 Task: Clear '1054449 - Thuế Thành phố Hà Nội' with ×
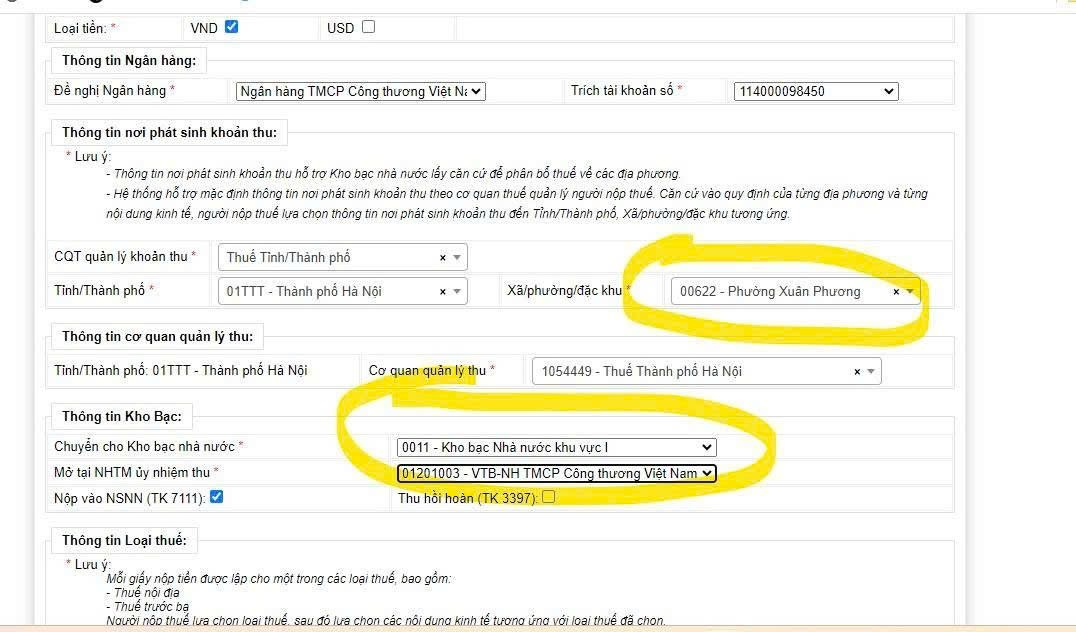857,371
